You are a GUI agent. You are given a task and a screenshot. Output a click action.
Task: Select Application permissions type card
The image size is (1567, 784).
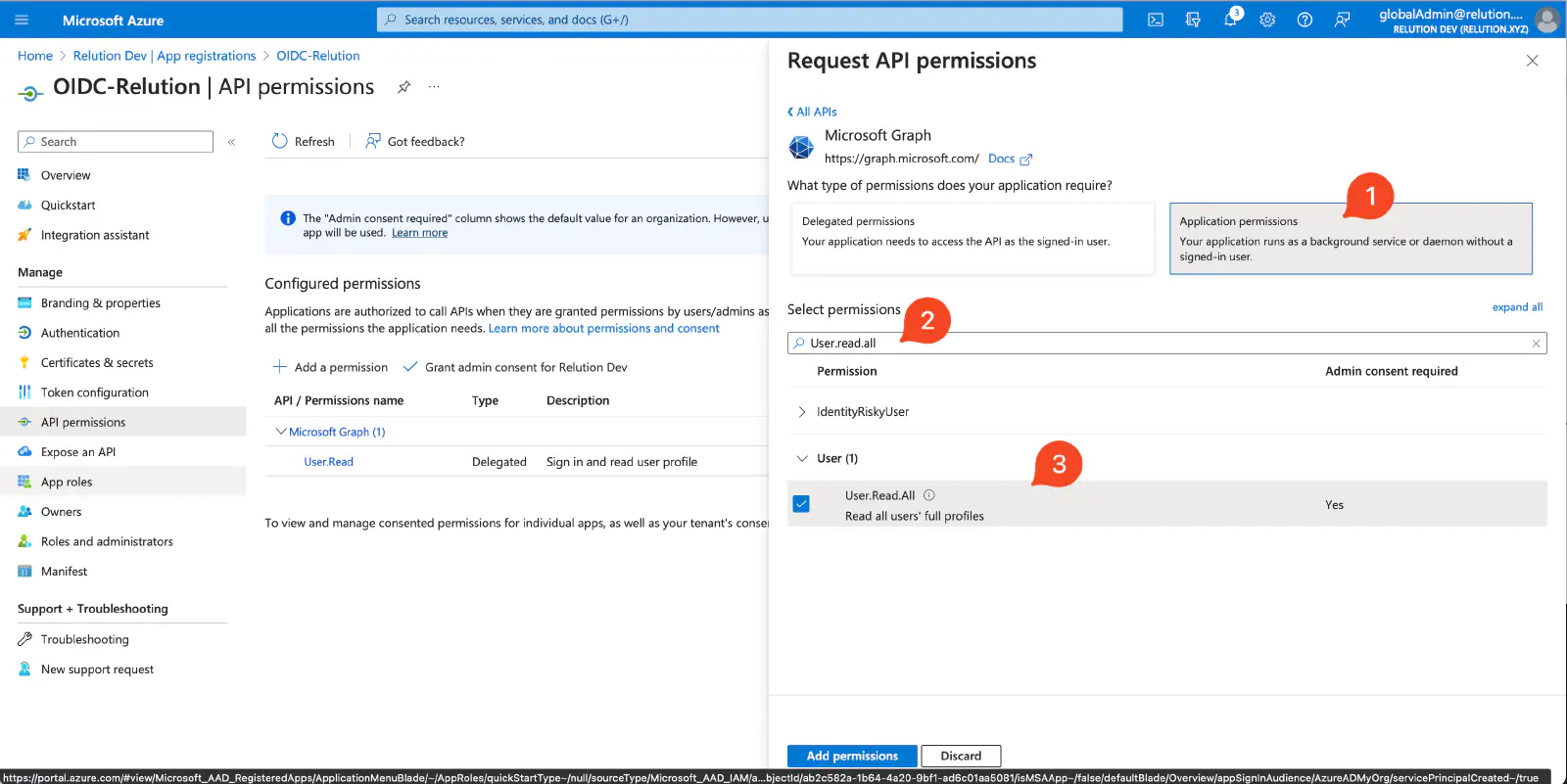1351,239
